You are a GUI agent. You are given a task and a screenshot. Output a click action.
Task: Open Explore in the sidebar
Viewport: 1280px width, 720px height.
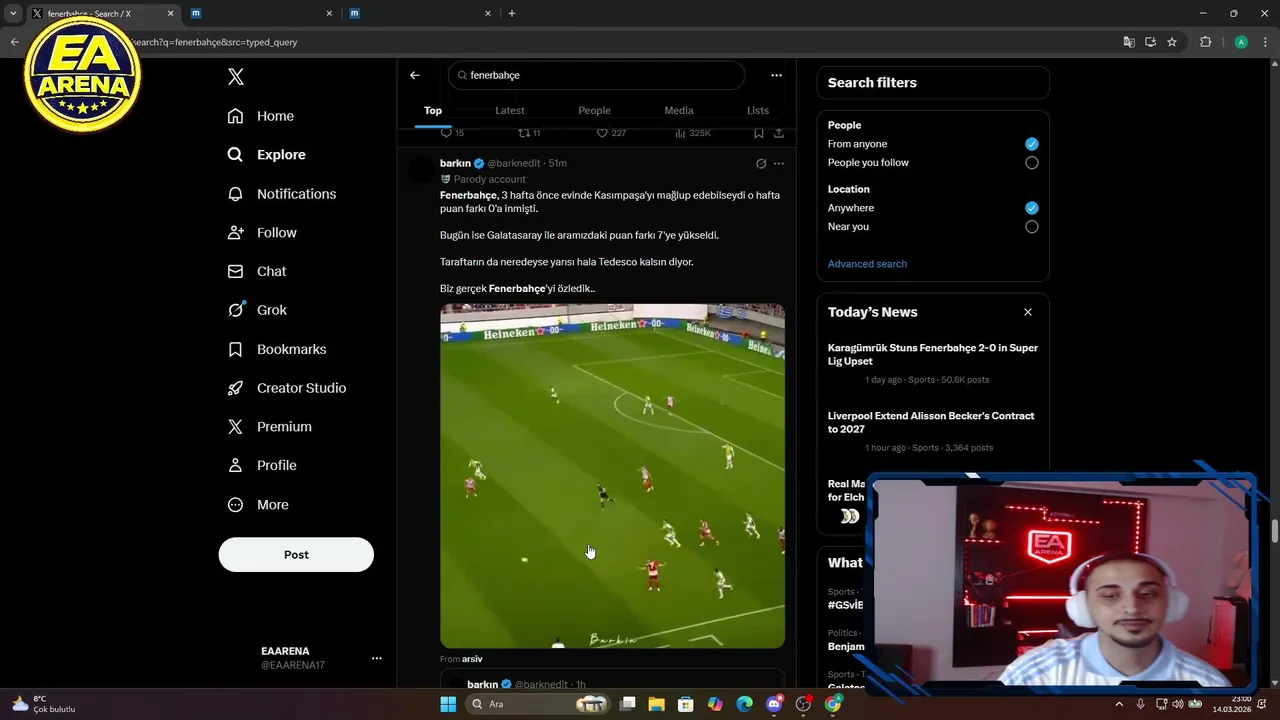[x=266, y=155]
